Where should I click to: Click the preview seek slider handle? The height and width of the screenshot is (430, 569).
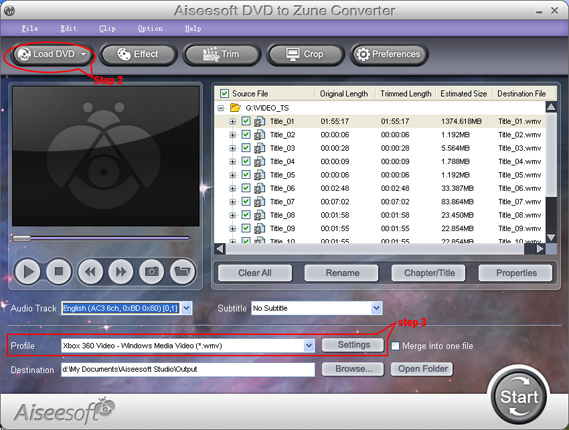(x=22, y=238)
